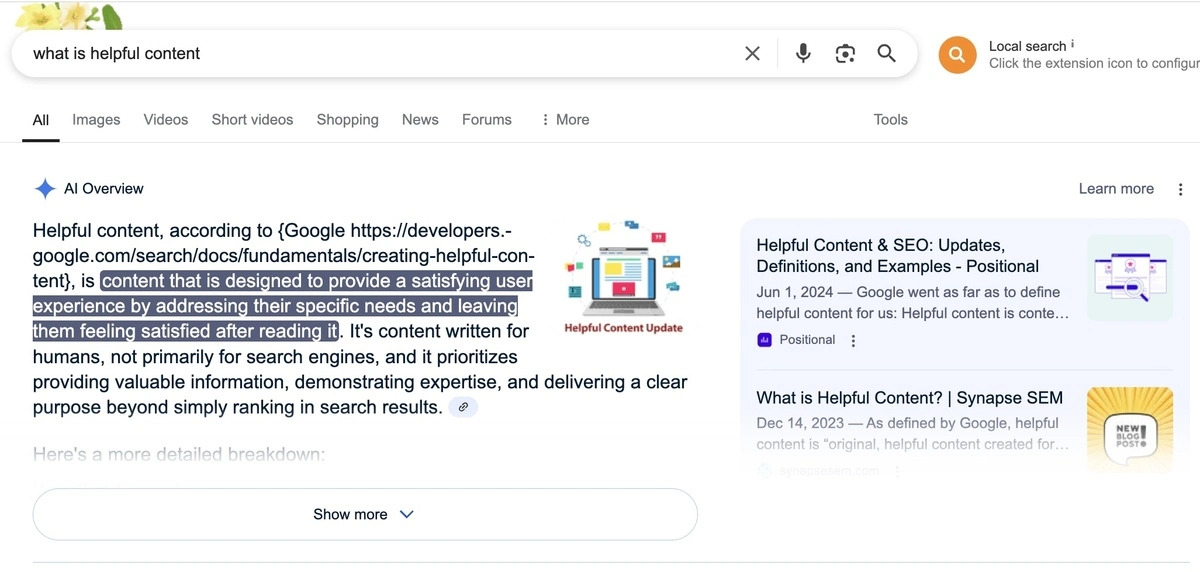1200x572 pixels.
Task: Select the All results tab
Action: point(40,120)
